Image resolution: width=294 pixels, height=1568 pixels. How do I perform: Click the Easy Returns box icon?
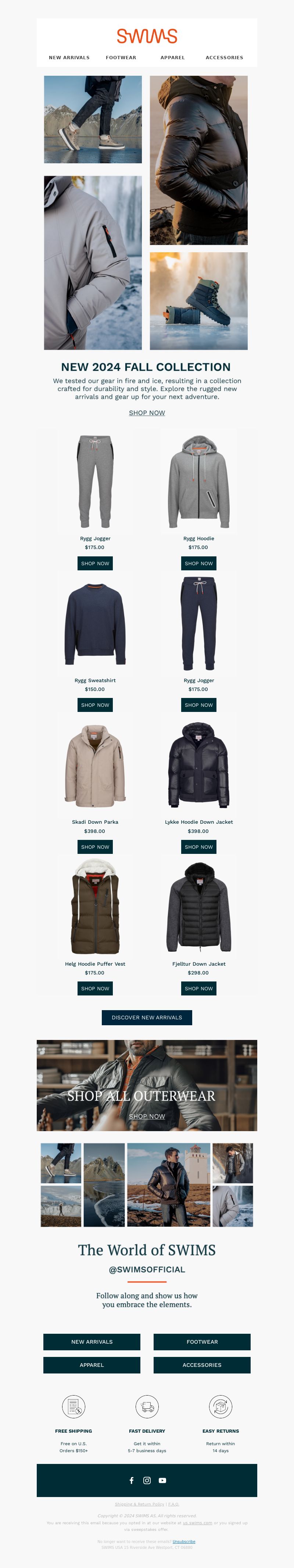(x=220, y=1406)
